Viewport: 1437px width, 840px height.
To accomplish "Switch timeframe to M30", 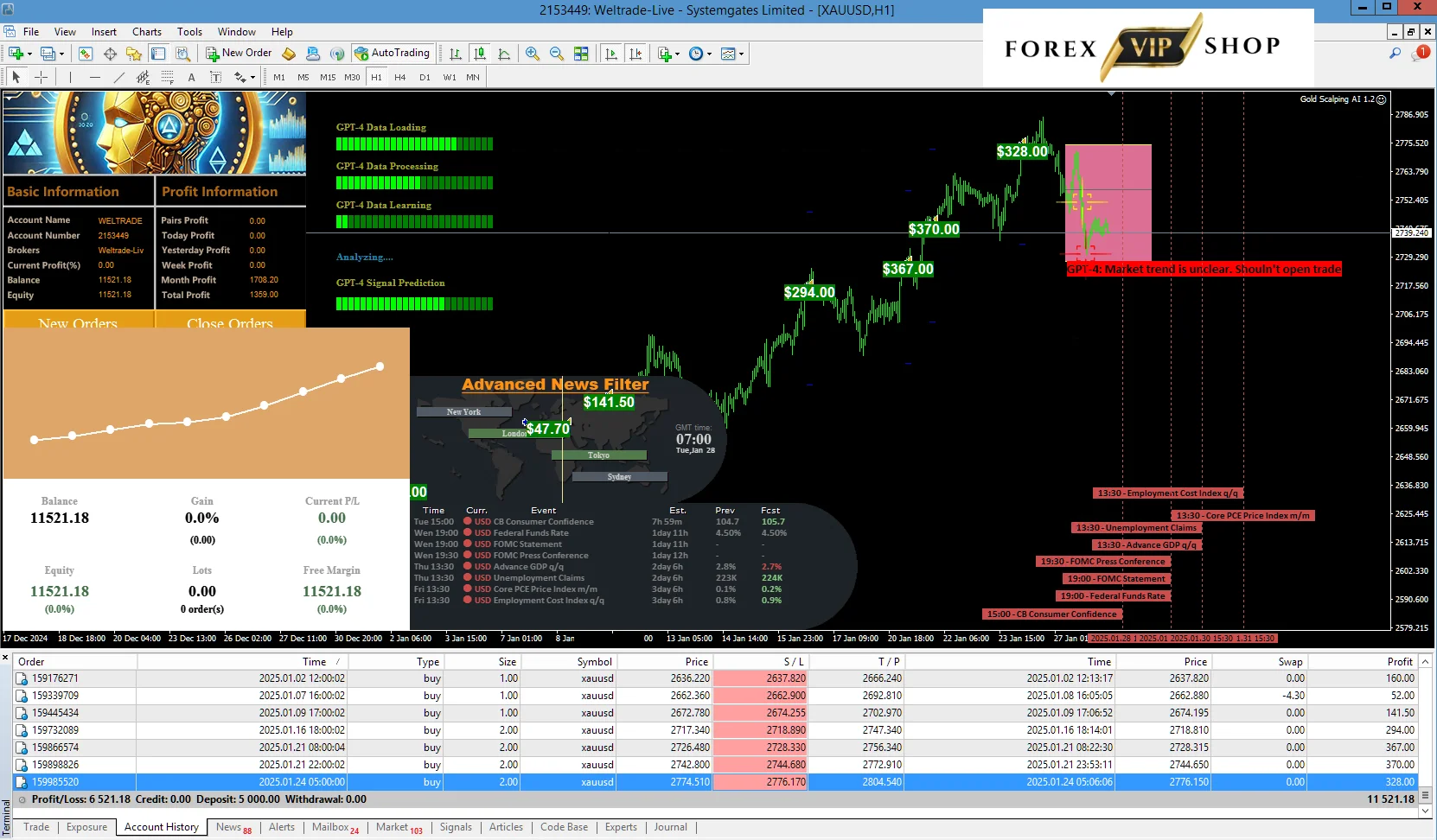I will (352, 77).
